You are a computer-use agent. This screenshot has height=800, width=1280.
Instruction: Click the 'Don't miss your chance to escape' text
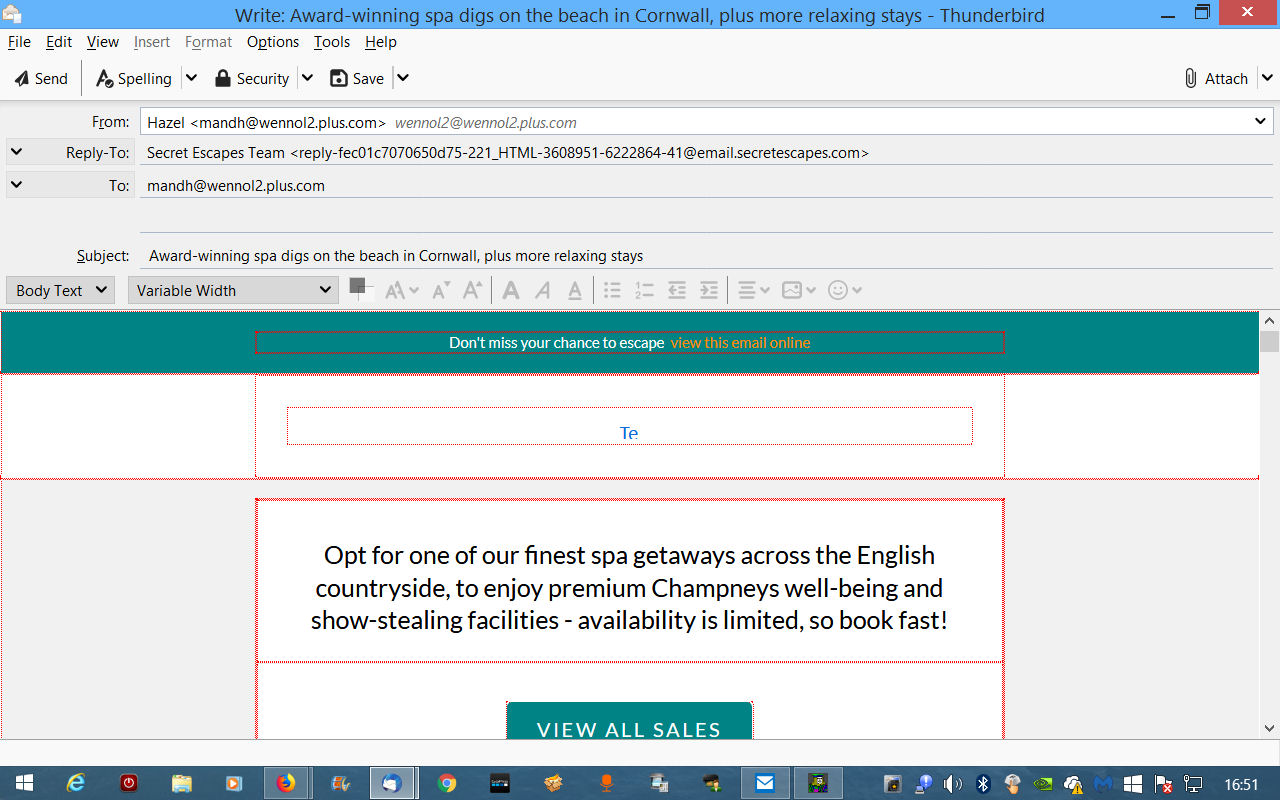[x=557, y=343]
